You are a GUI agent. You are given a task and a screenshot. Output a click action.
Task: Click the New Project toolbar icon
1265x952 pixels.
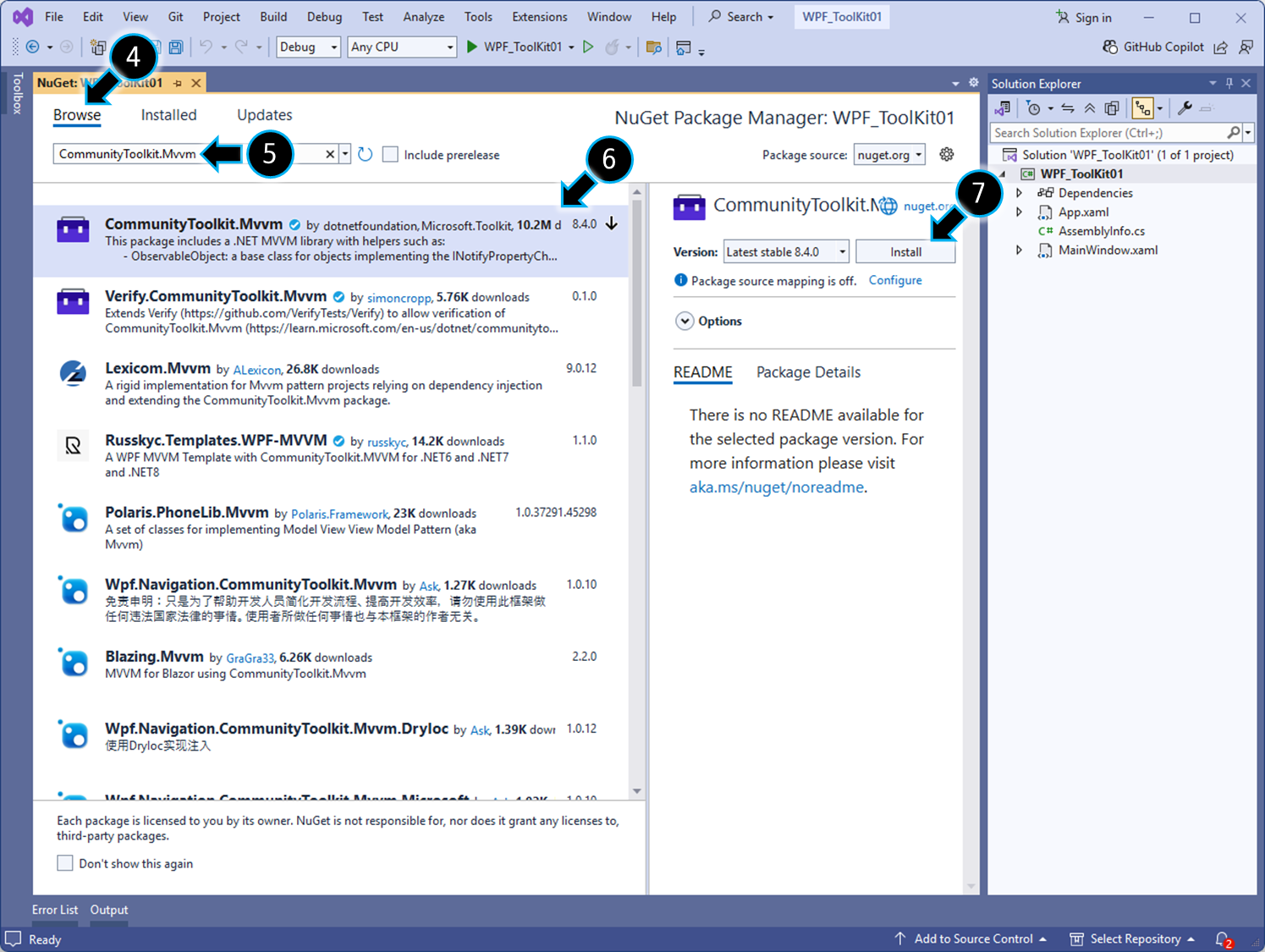tap(98, 47)
